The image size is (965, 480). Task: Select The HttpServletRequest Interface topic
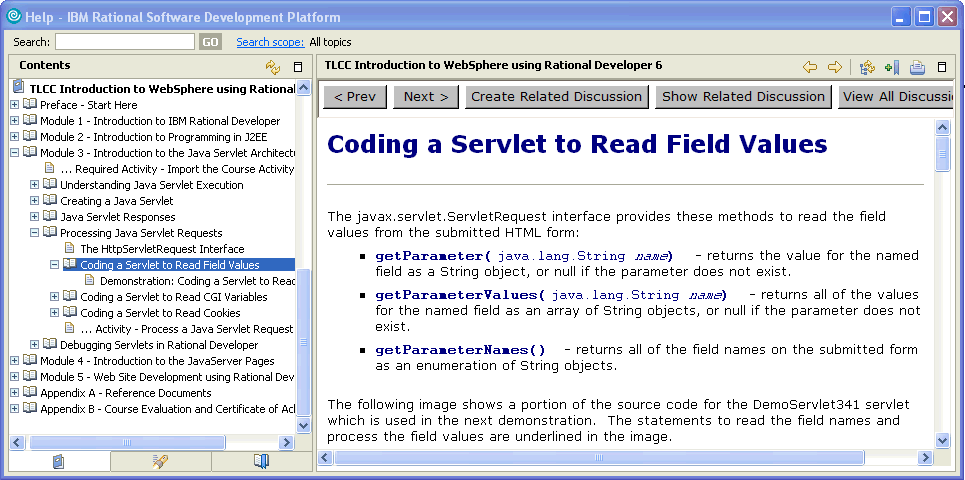click(162, 249)
